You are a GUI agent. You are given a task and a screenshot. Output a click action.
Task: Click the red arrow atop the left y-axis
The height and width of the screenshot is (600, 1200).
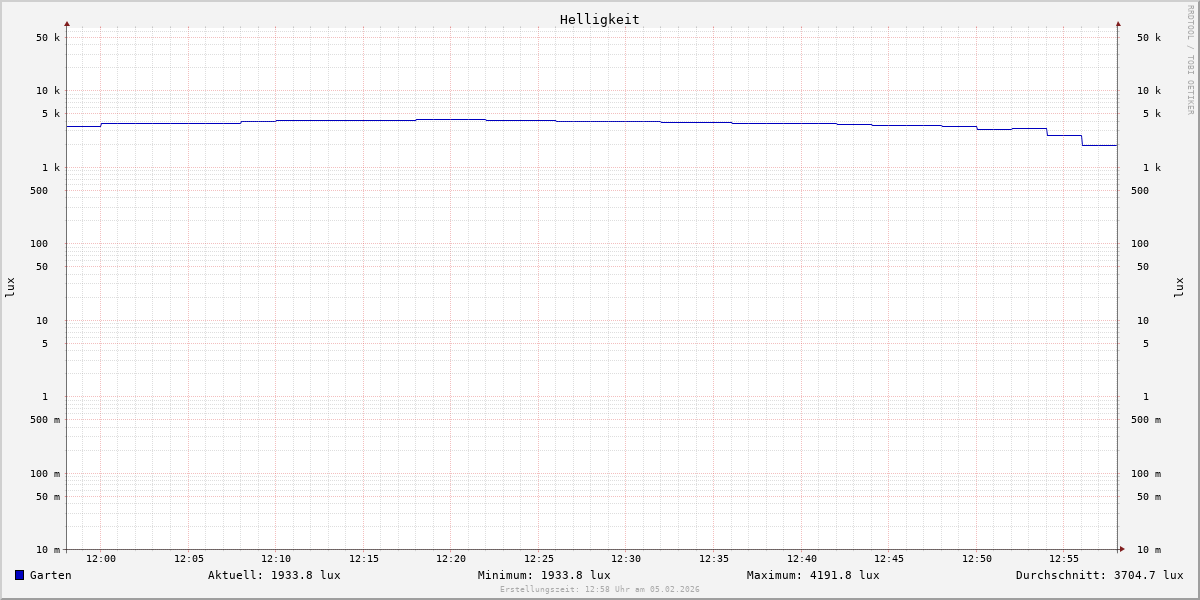click(67, 23)
